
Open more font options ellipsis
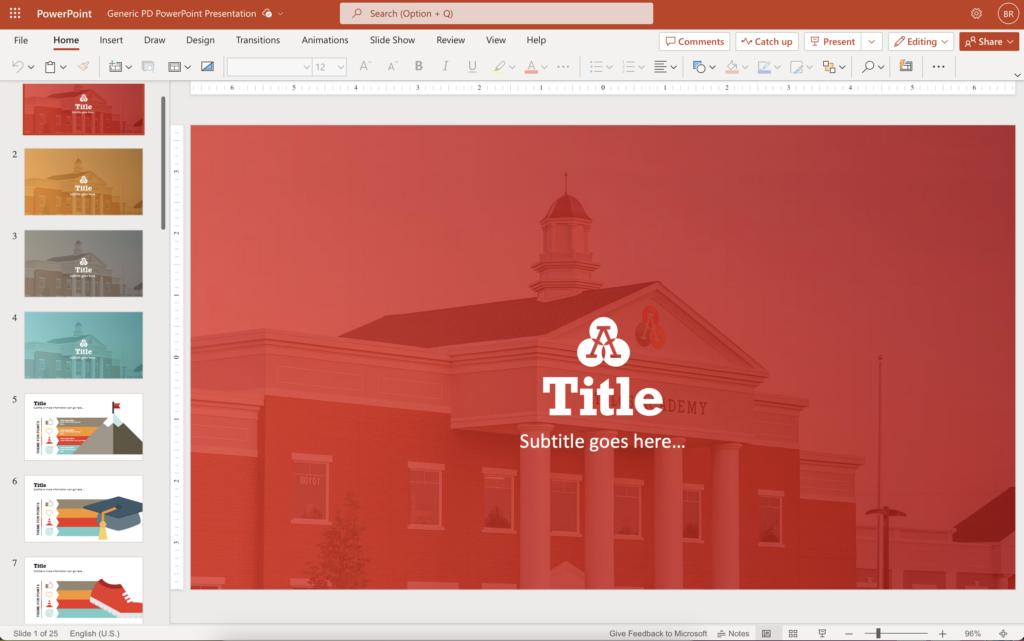coord(563,67)
